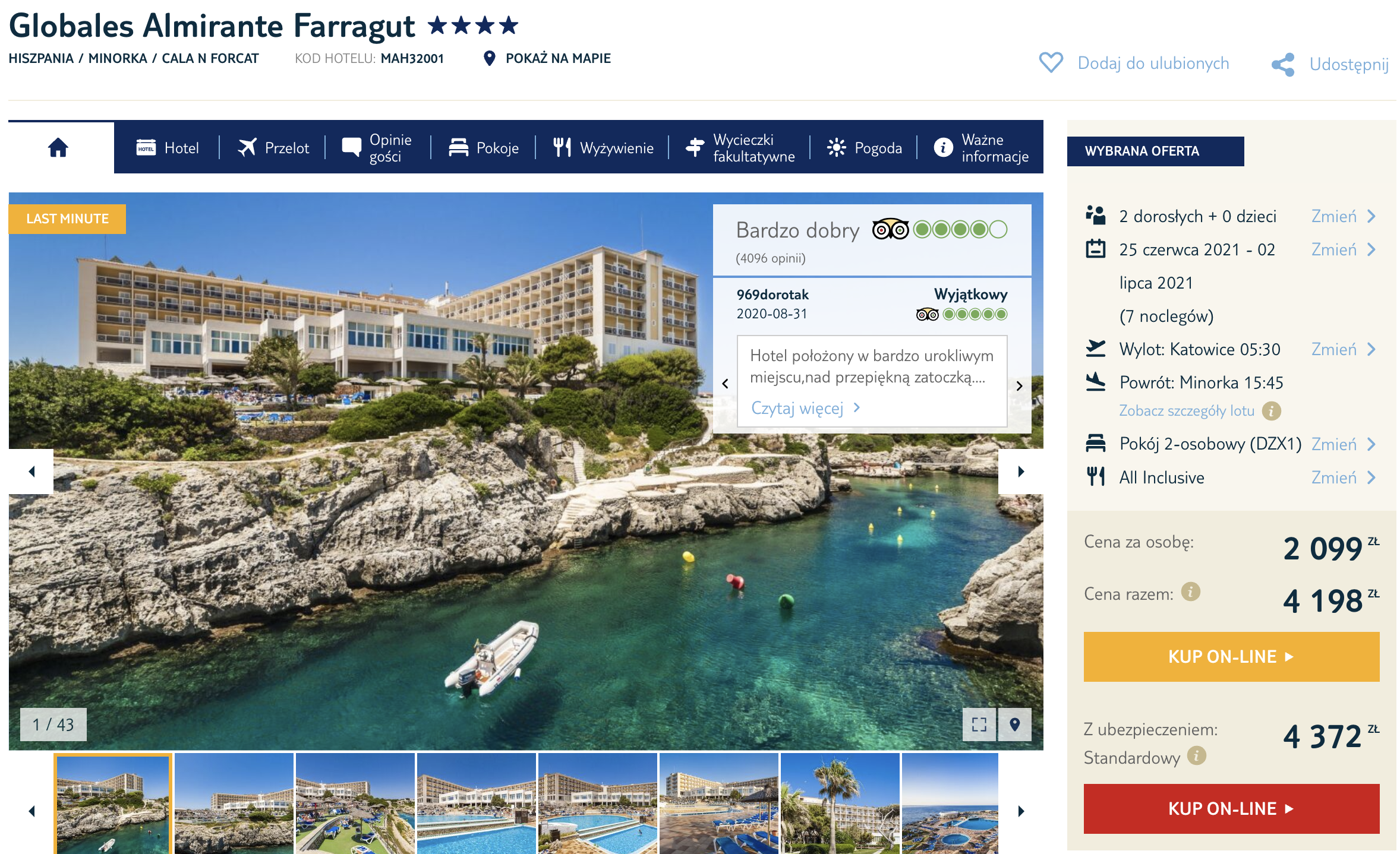Click info icon next to Standardowy
The height and width of the screenshot is (854, 1400).
click(1196, 756)
